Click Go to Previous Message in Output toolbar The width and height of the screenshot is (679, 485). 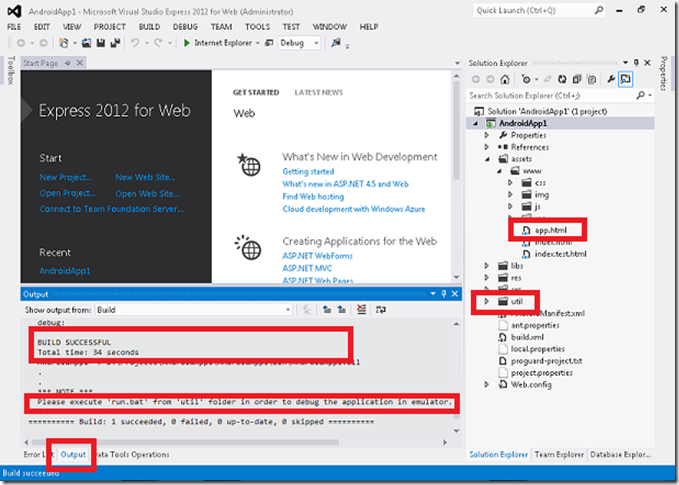click(x=327, y=310)
